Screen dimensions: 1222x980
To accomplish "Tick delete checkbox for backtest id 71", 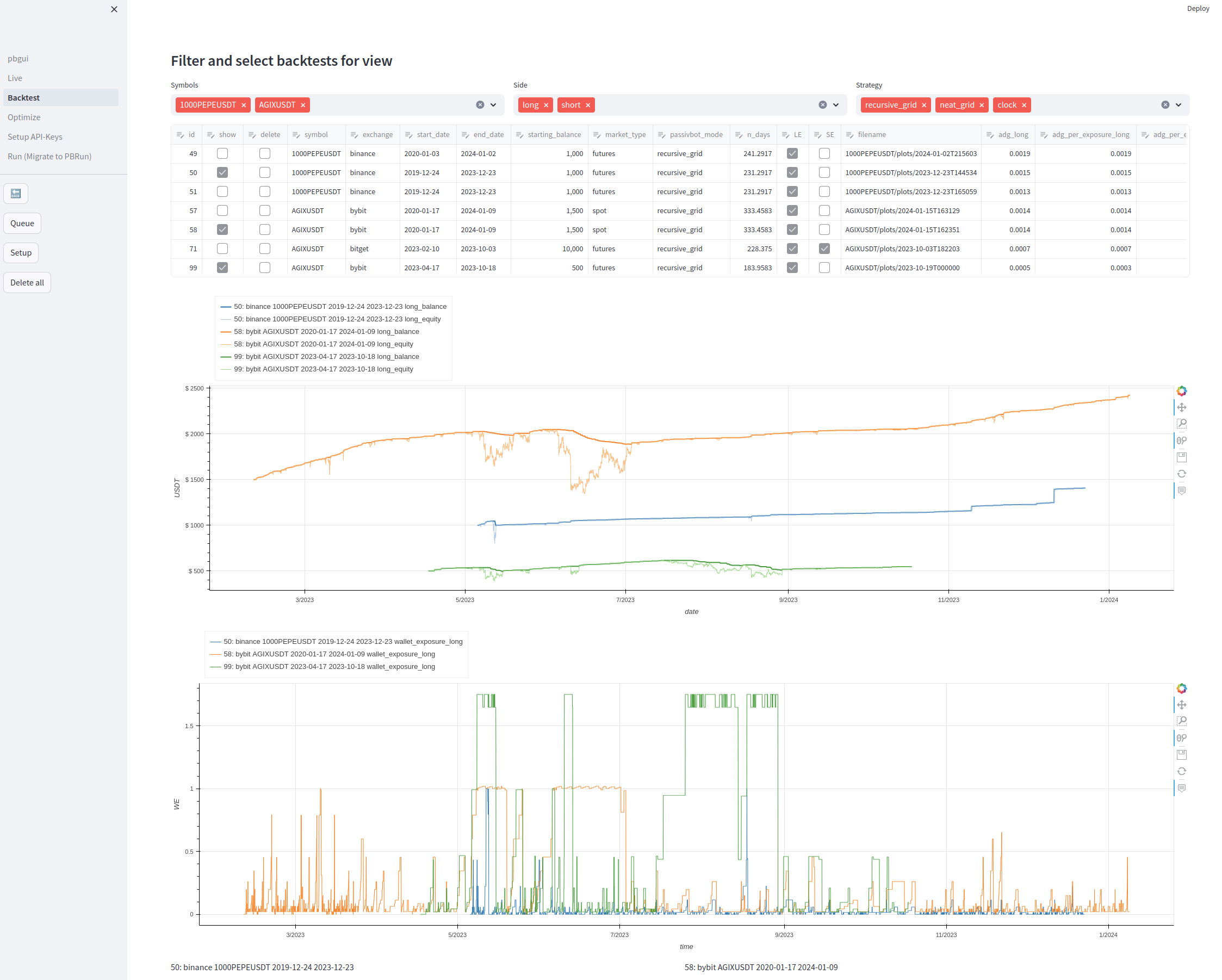I will pos(265,248).
